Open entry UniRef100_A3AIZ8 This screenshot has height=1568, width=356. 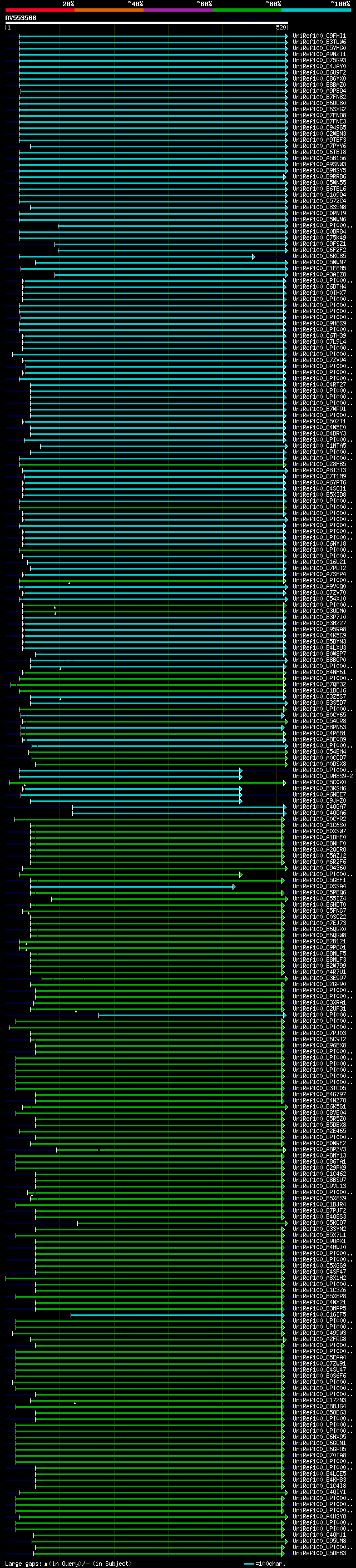pos(319,275)
